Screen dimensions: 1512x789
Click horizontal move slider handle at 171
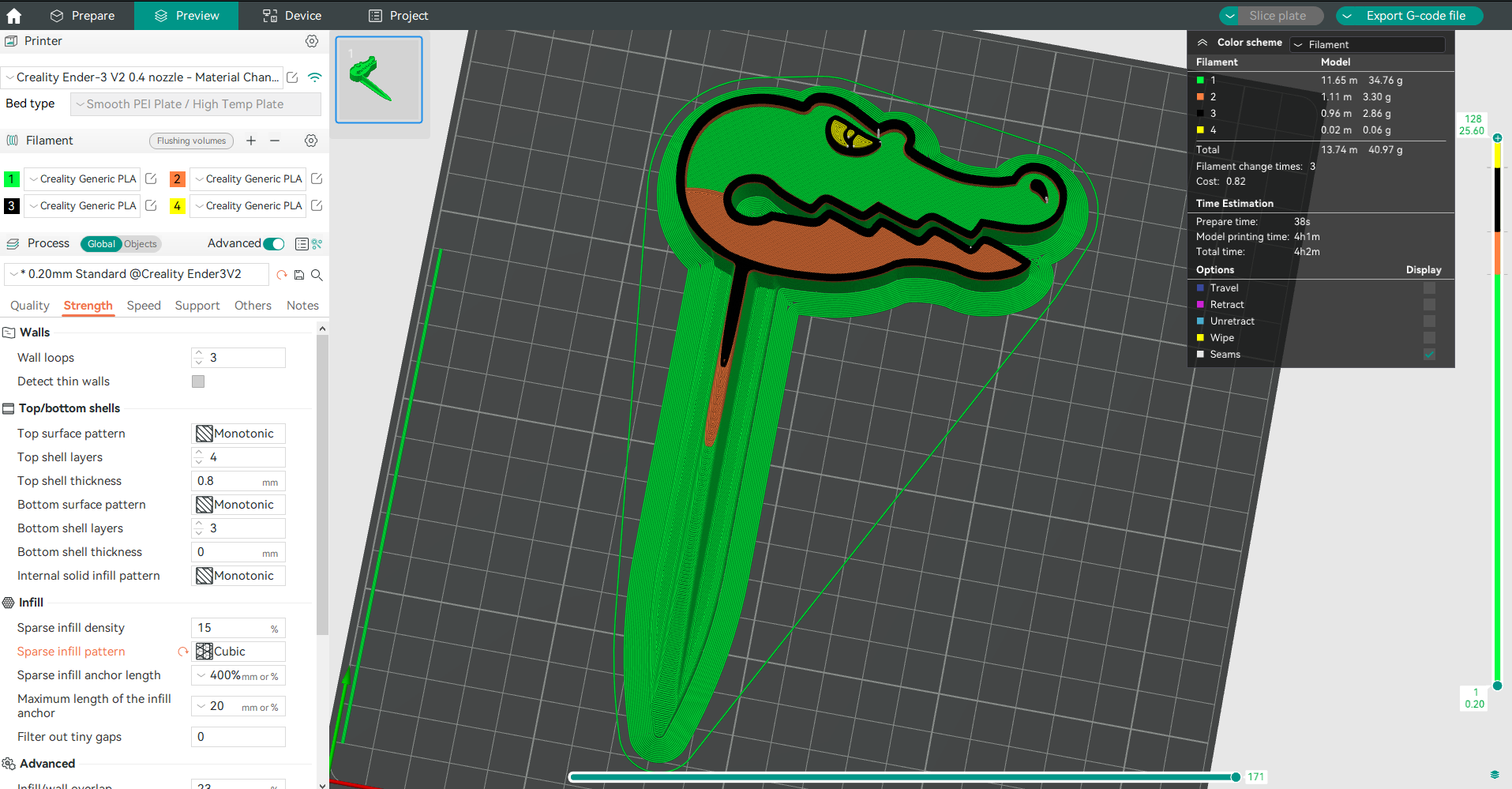[x=1236, y=777]
